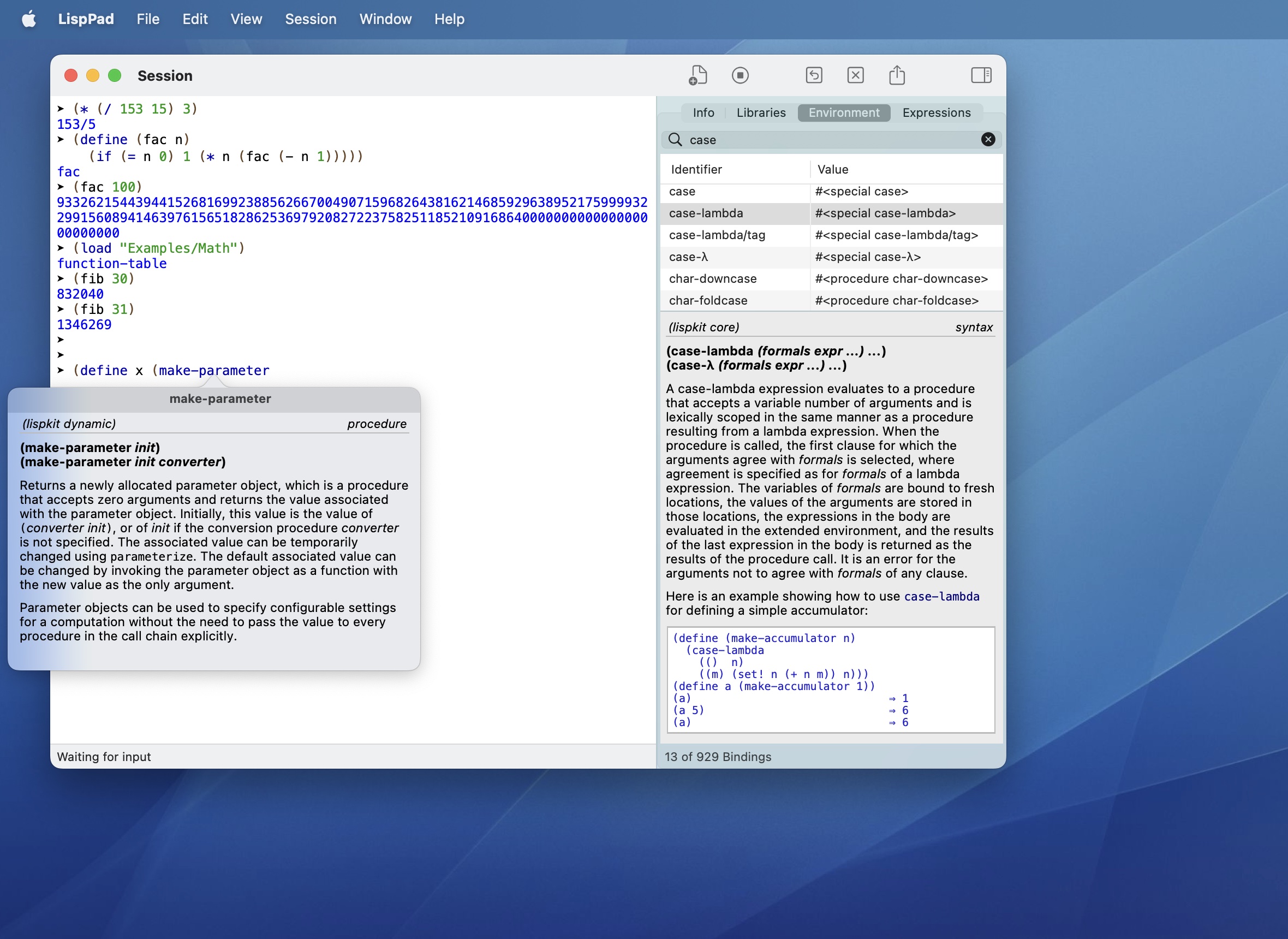The width and height of the screenshot is (1288, 939).
Task: Click the '(fac 100)' console input line
Action: (100, 187)
